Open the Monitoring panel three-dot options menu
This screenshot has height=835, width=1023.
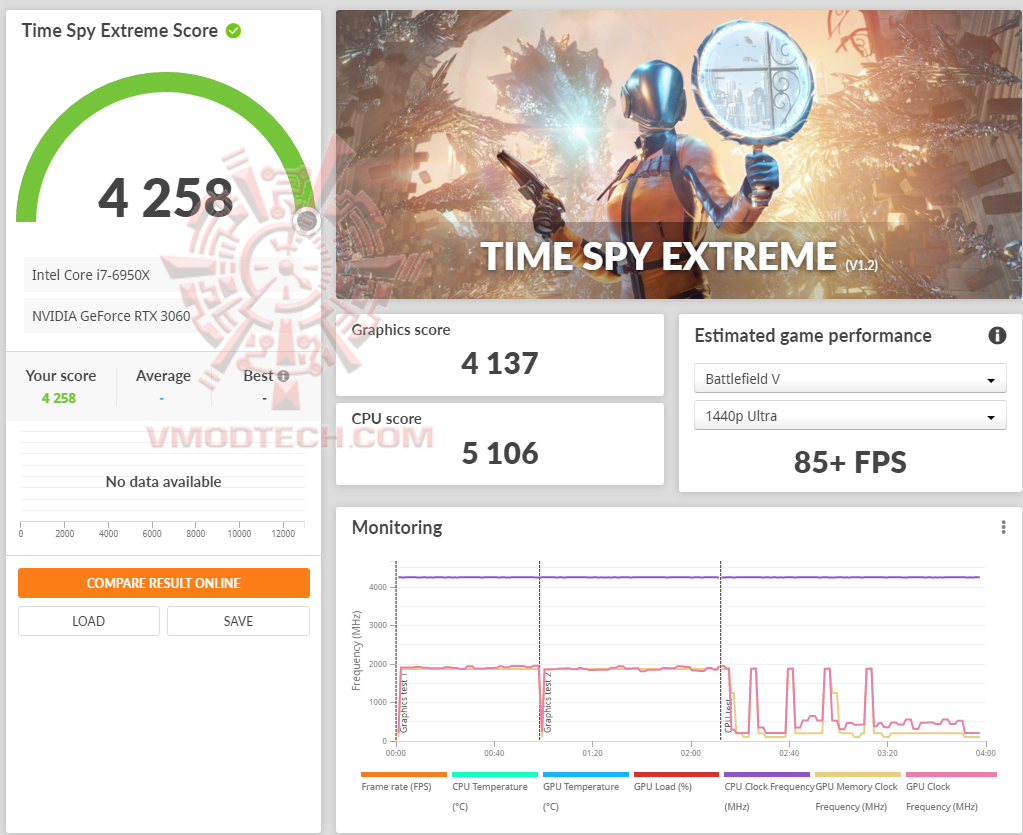click(x=1003, y=526)
